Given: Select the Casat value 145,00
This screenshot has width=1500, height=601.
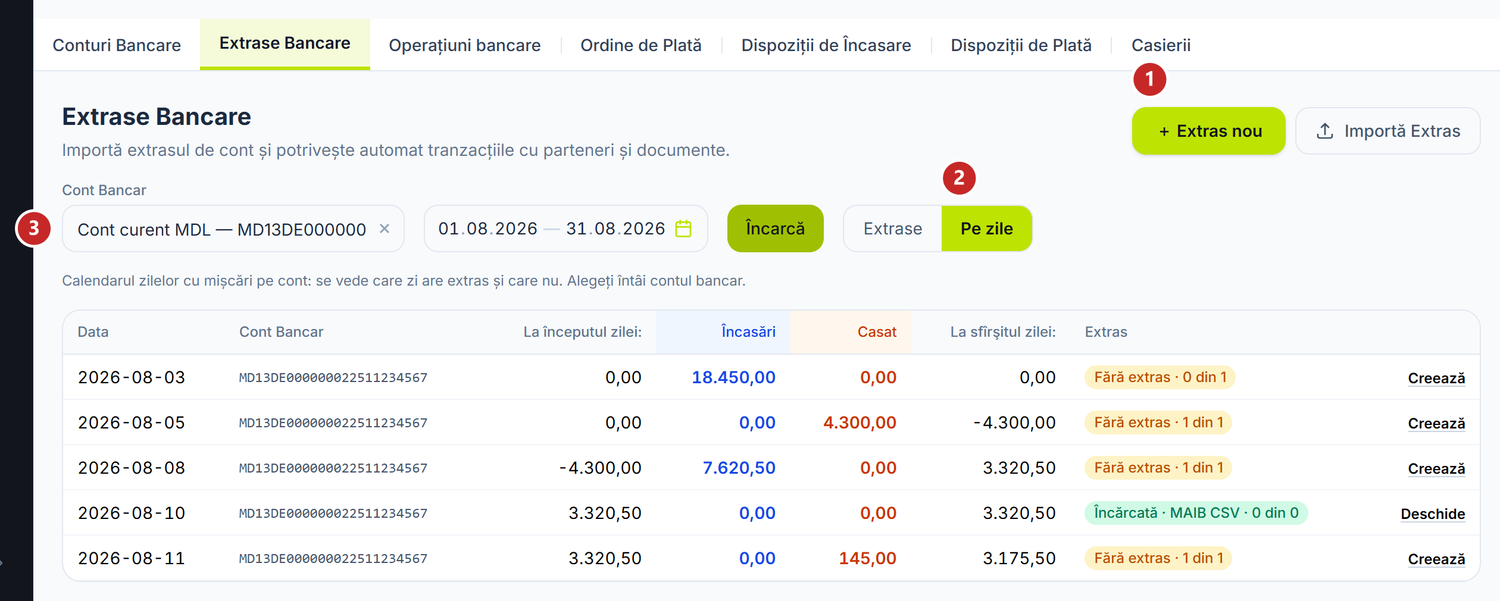Looking at the screenshot, I should [x=867, y=557].
